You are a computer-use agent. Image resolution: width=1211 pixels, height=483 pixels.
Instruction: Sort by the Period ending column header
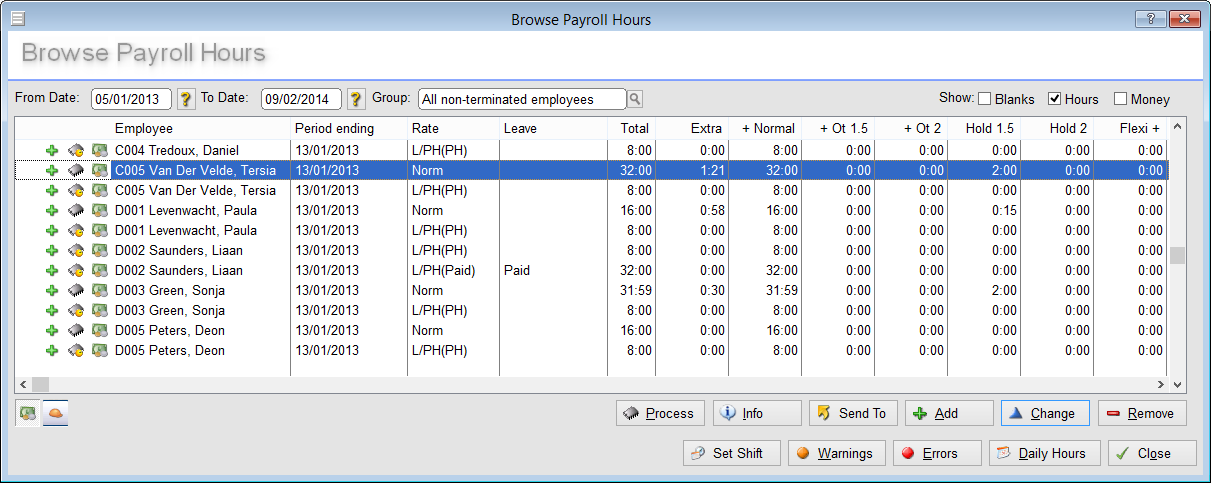pyautogui.click(x=334, y=128)
